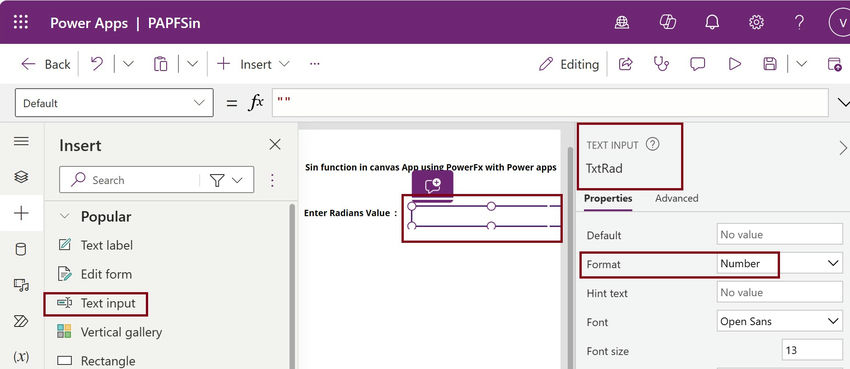Image resolution: width=850 pixels, height=369 pixels.
Task: Close the Insert panel
Action: coord(275,144)
